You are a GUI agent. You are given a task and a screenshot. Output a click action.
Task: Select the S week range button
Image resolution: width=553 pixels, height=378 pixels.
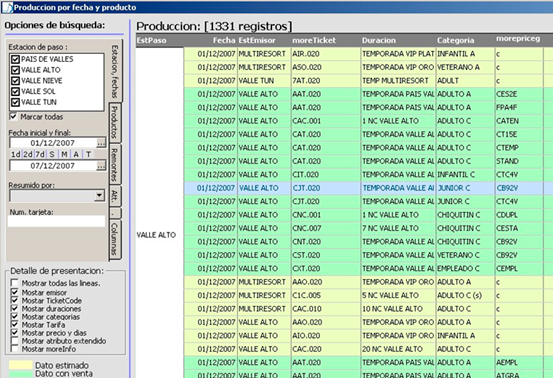click(x=52, y=154)
